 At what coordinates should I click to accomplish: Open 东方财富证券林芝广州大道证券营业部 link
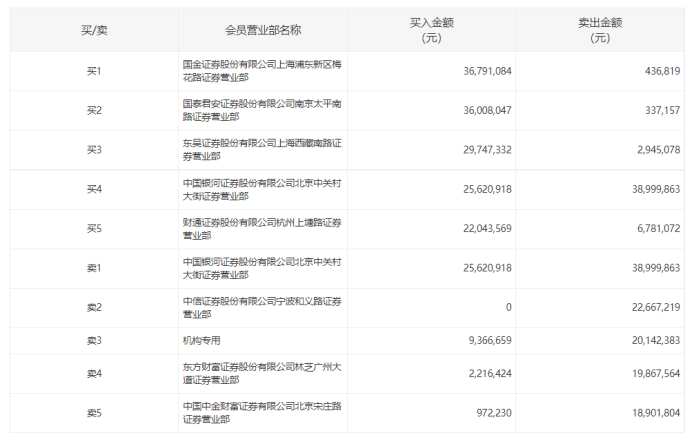(x=263, y=373)
